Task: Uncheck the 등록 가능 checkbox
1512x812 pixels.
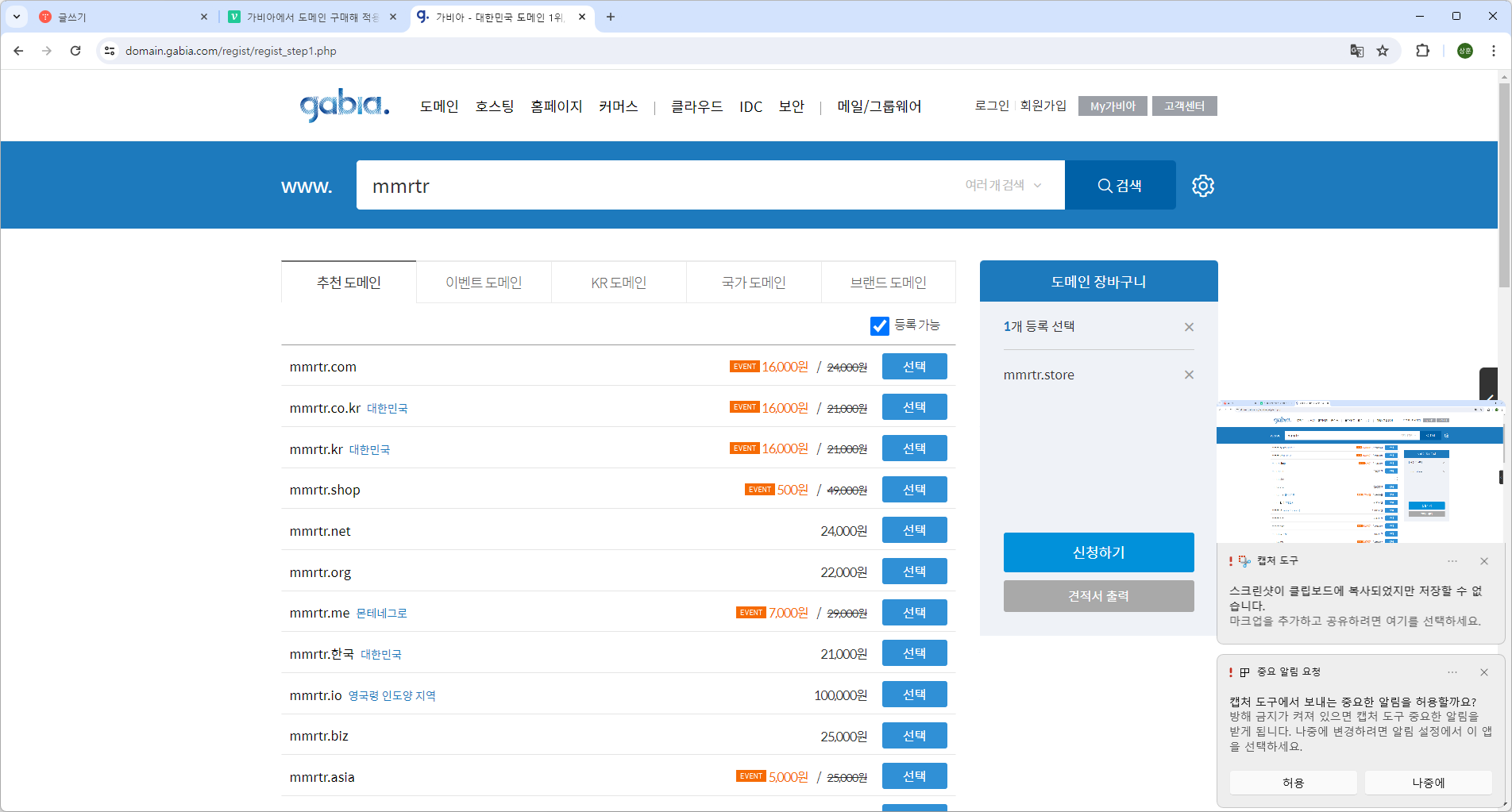Action: point(879,325)
